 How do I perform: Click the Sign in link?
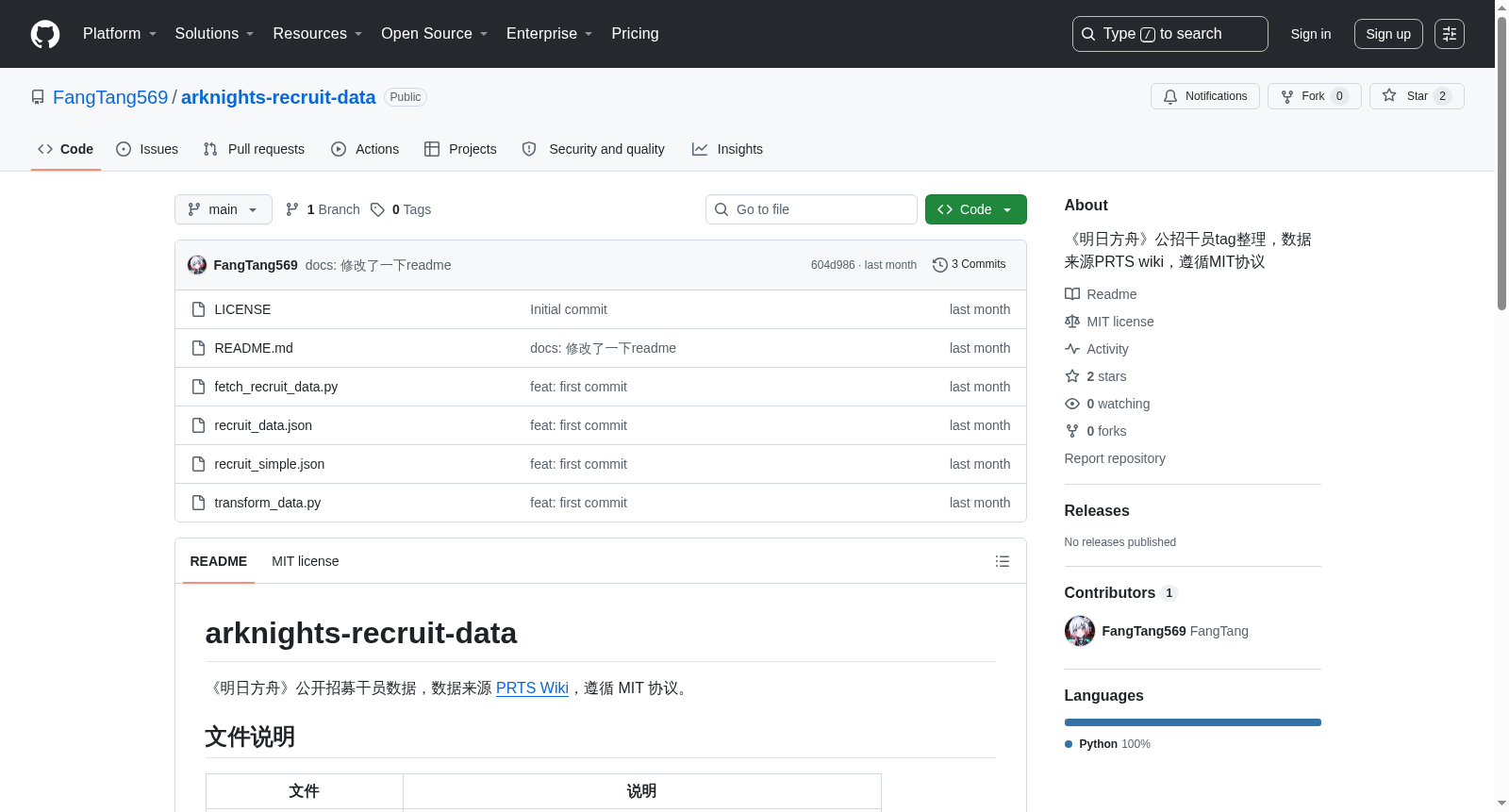pyautogui.click(x=1311, y=34)
